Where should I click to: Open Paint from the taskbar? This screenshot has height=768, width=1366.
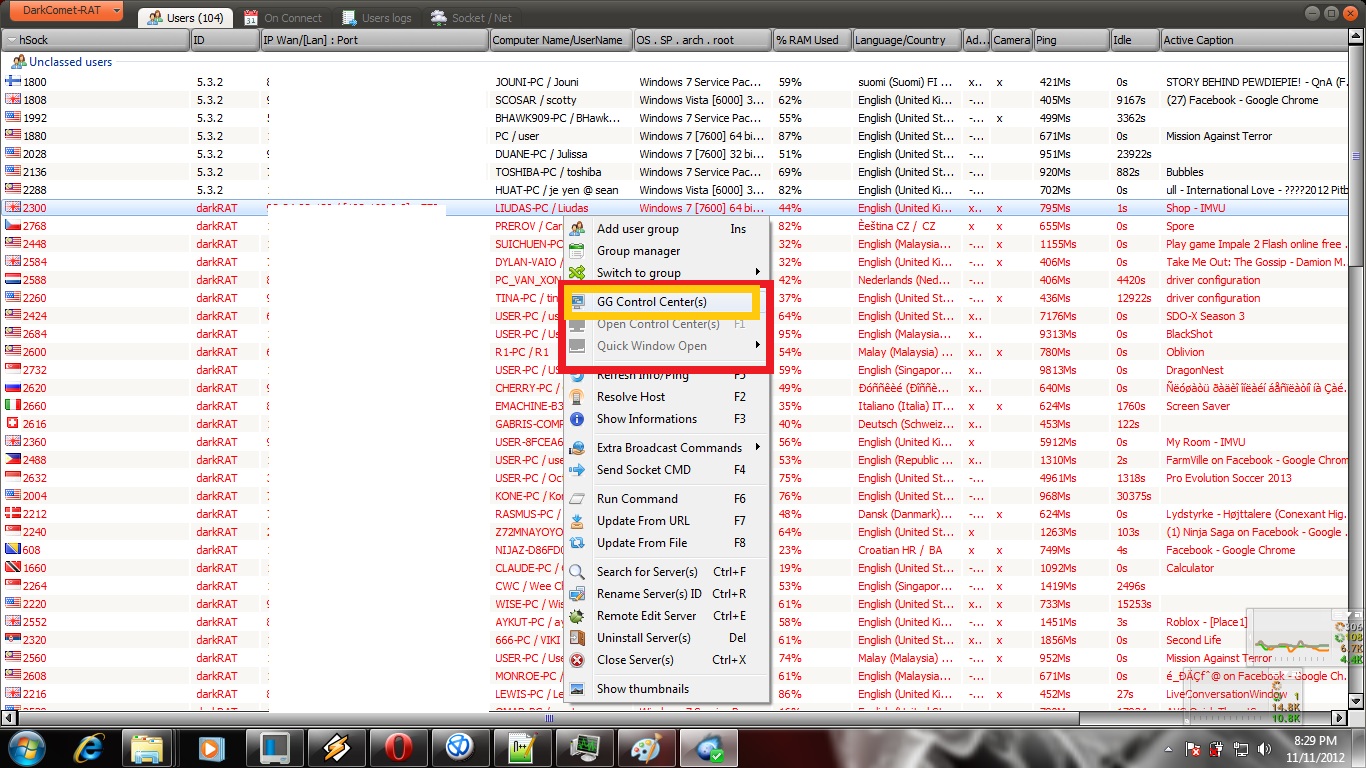[x=647, y=747]
